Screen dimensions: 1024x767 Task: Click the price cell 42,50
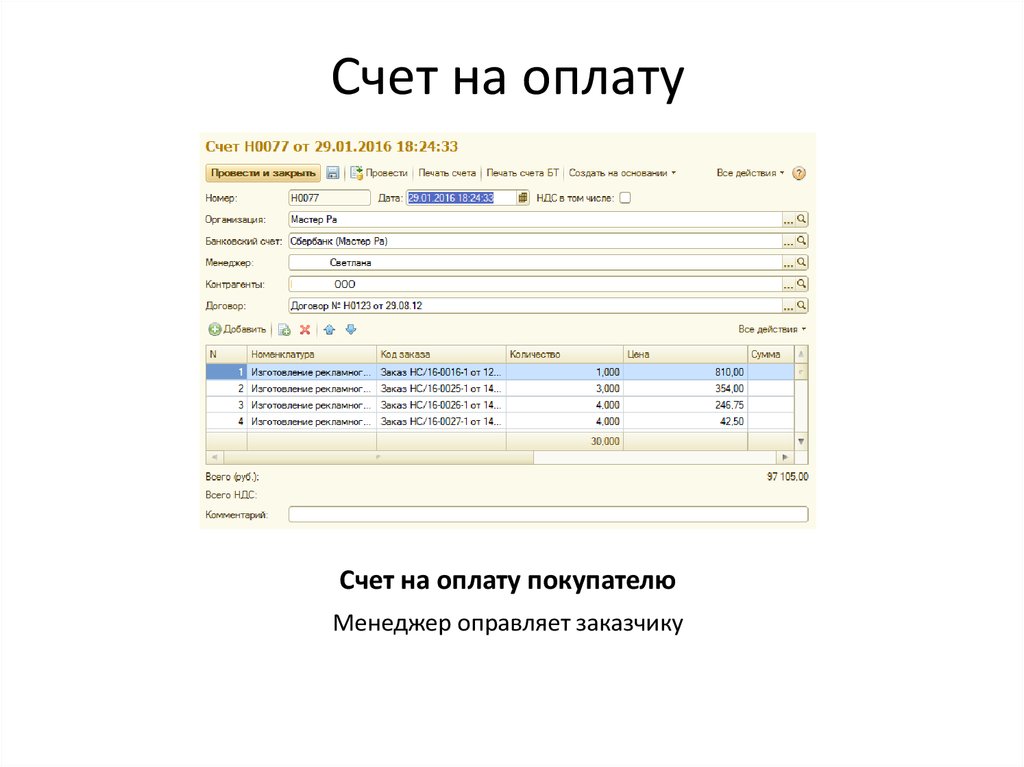coord(685,421)
